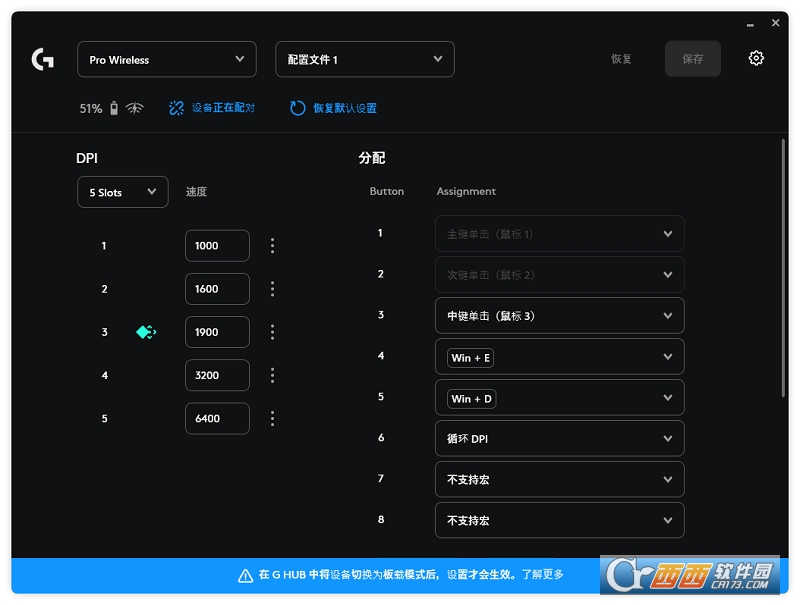Click the DPI slot 5 value field 6400
800x605 pixels.
click(x=217, y=419)
